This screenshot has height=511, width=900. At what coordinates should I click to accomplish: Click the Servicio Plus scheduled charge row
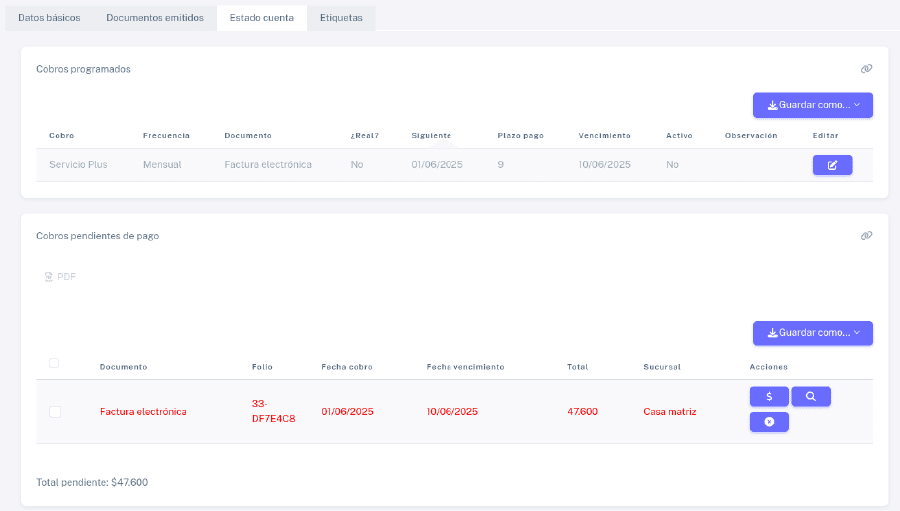pyautogui.click(x=78, y=165)
